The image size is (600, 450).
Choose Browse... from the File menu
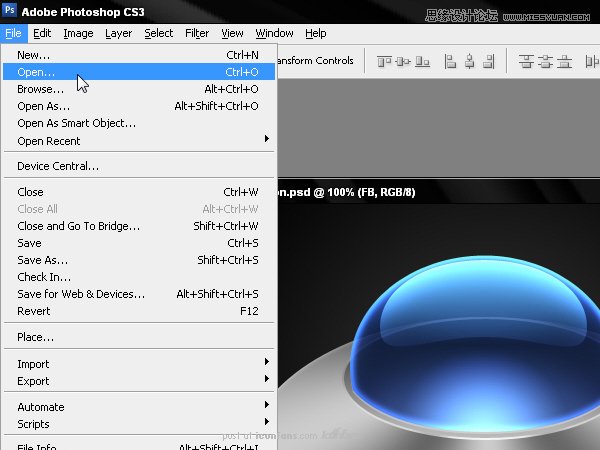click(139, 89)
